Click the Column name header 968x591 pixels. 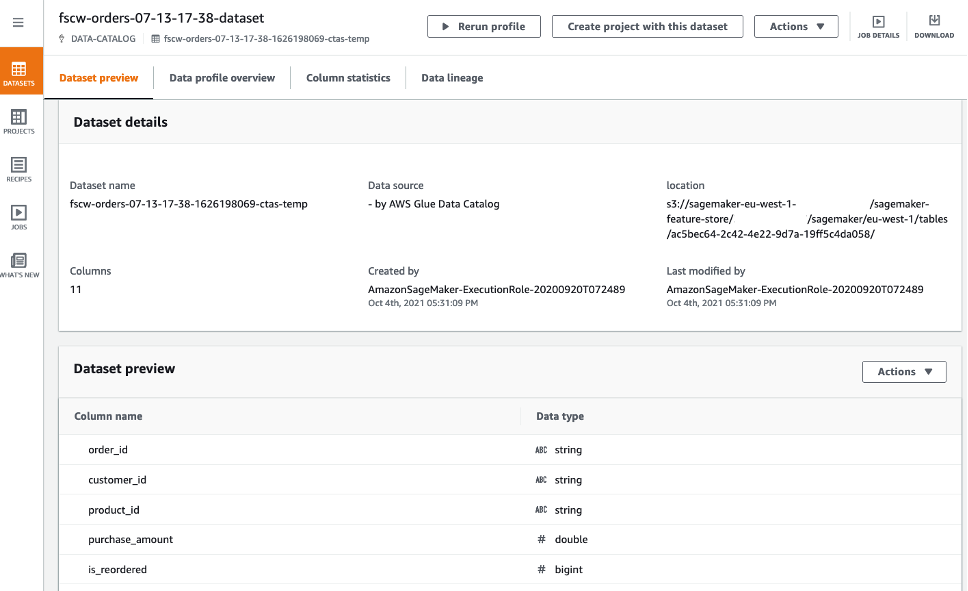(108, 416)
